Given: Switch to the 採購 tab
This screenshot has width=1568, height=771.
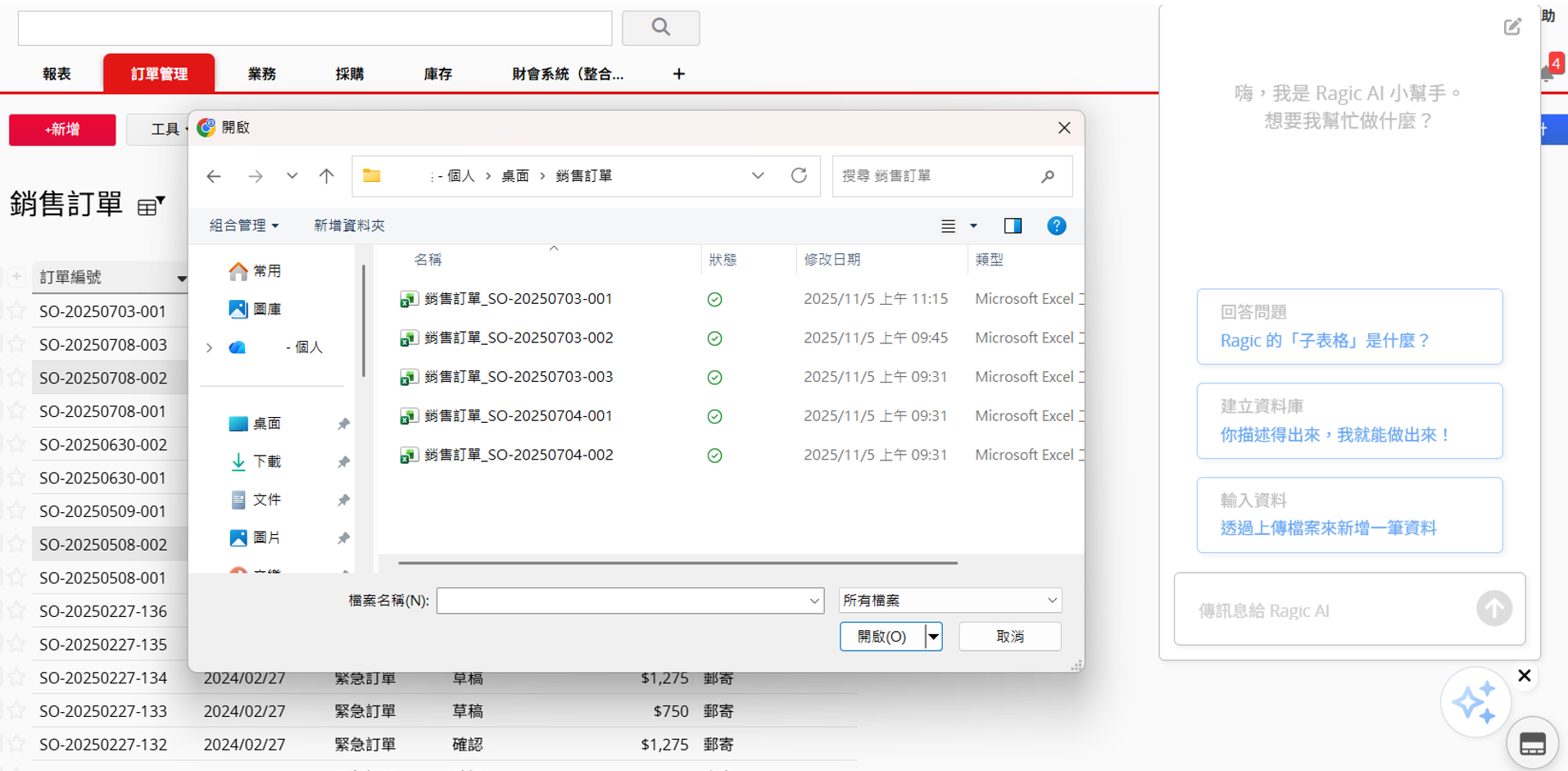Looking at the screenshot, I should click(x=350, y=74).
